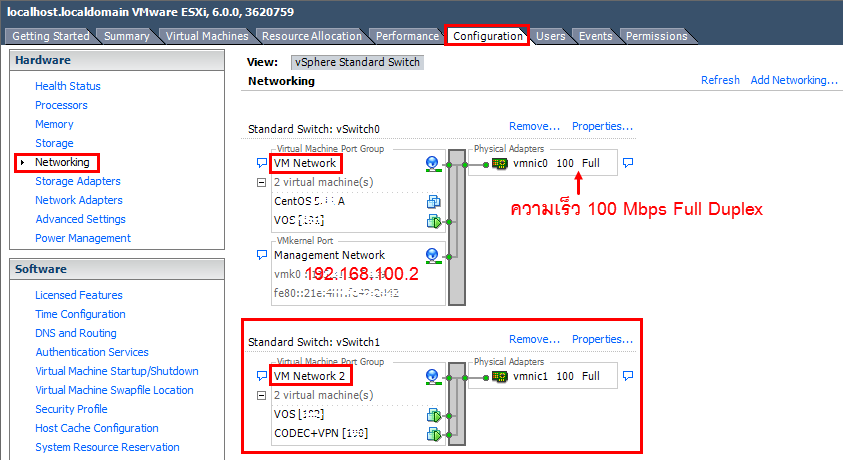Open the Performance tab
Image resolution: width=843 pixels, height=460 pixels.
click(407, 36)
